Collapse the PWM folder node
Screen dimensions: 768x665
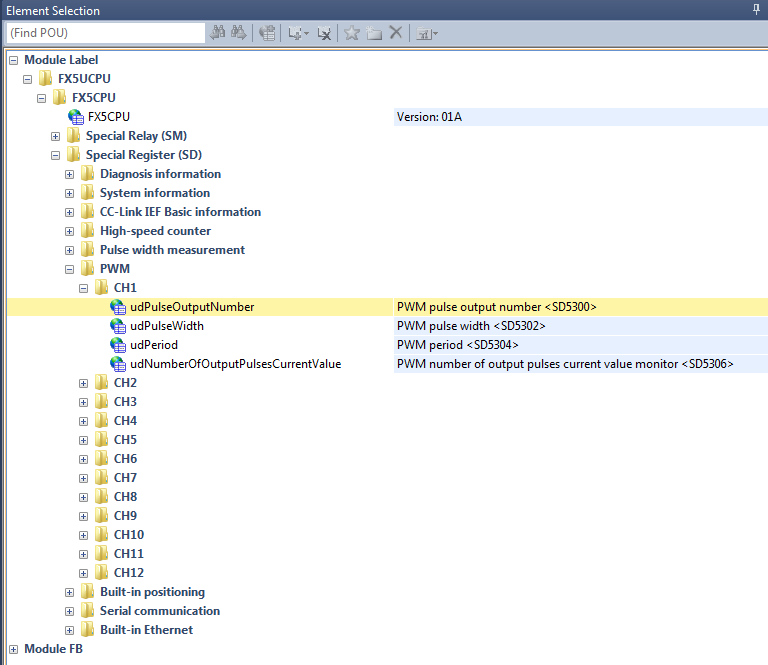pyautogui.click(x=70, y=269)
